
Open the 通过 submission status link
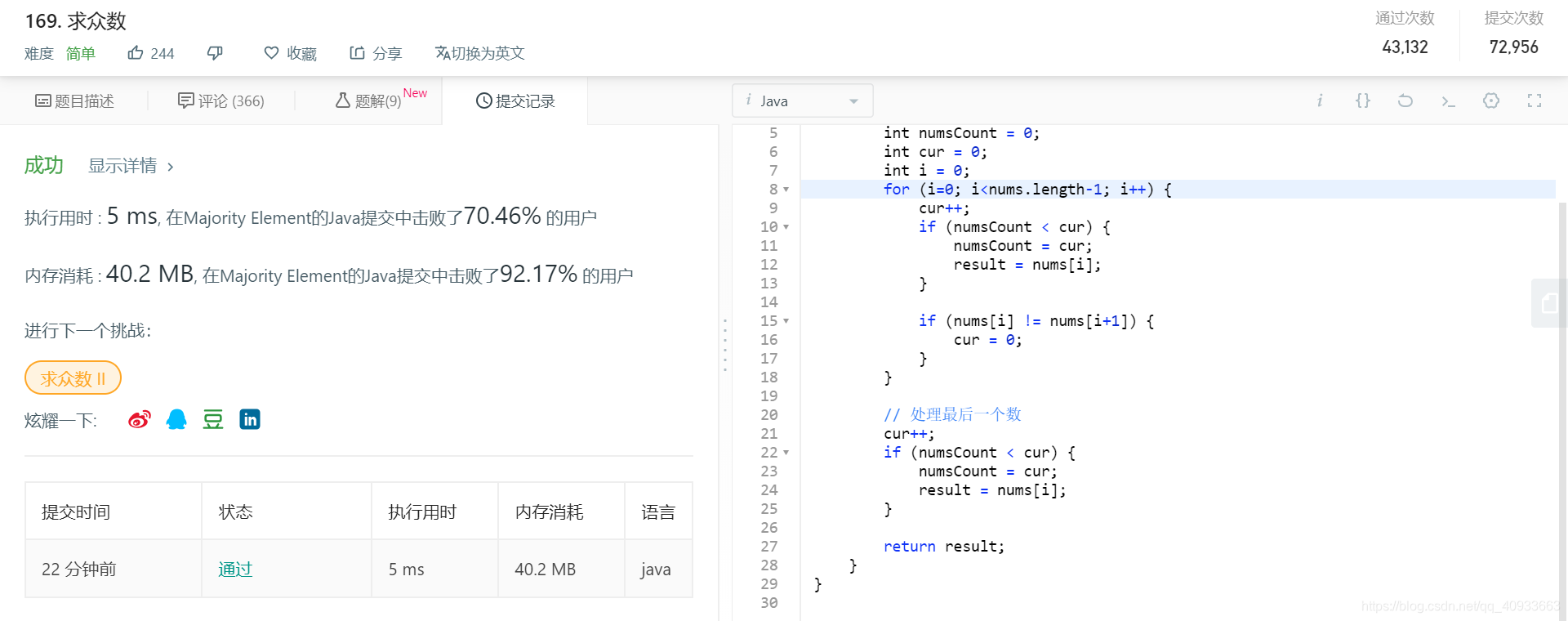[x=235, y=569]
